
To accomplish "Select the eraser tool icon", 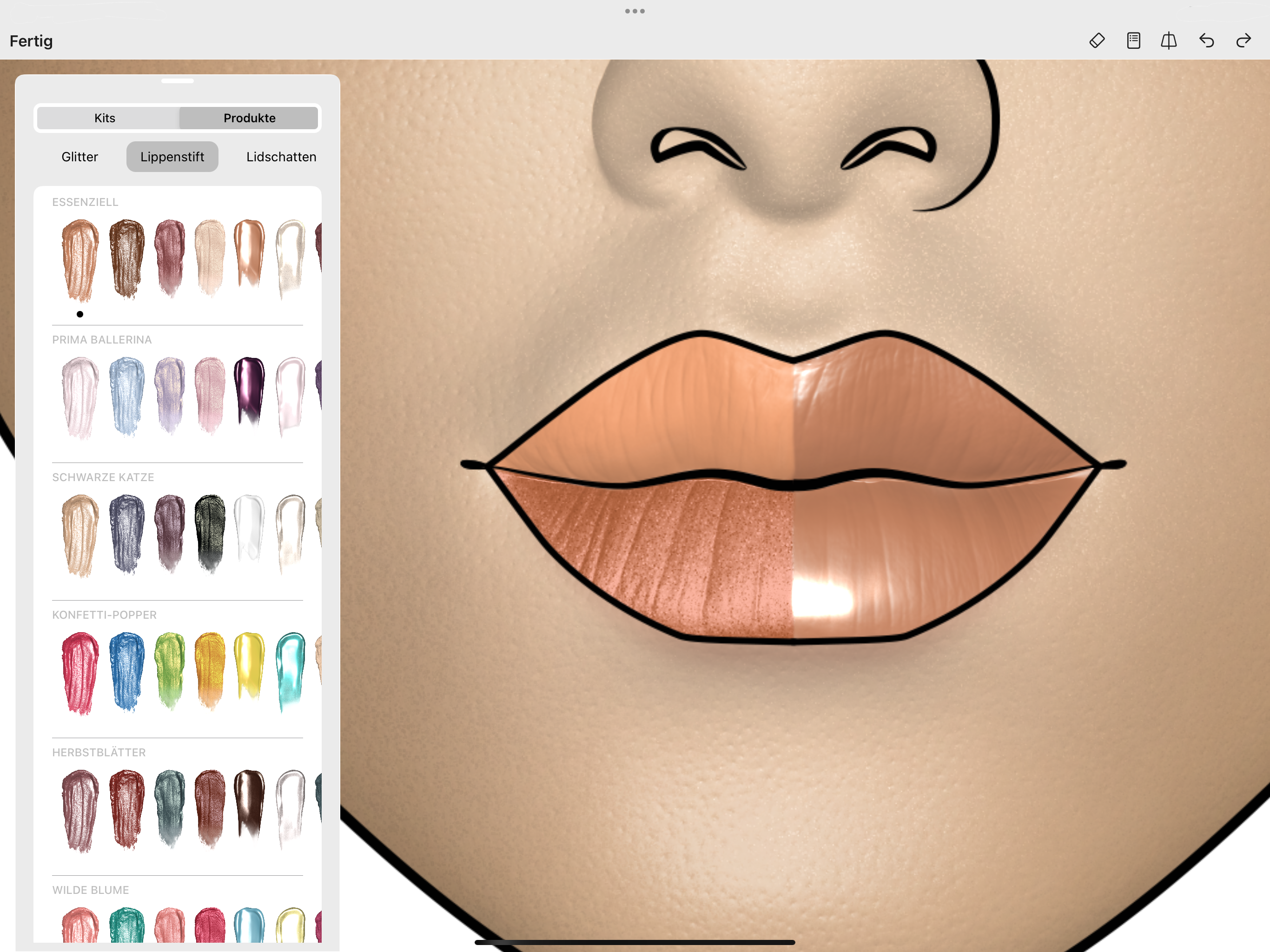I will pyautogui.click(x=1097, y=41).
